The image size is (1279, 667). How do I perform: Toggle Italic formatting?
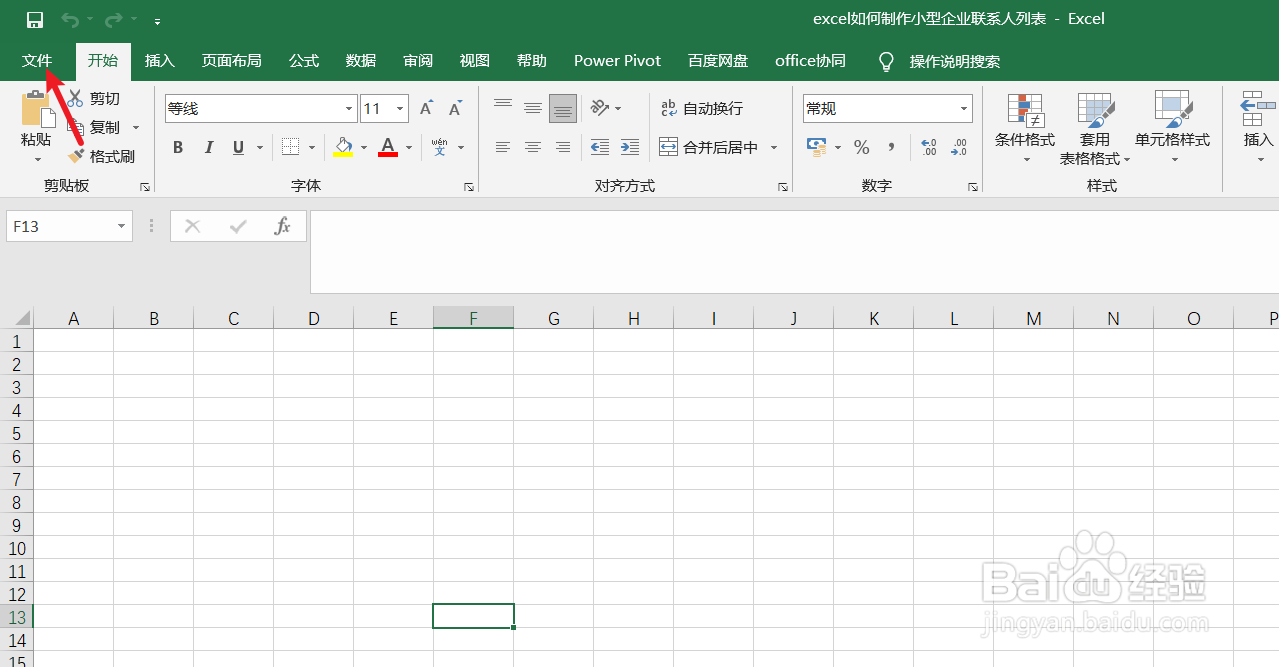[x=208, y=147]
